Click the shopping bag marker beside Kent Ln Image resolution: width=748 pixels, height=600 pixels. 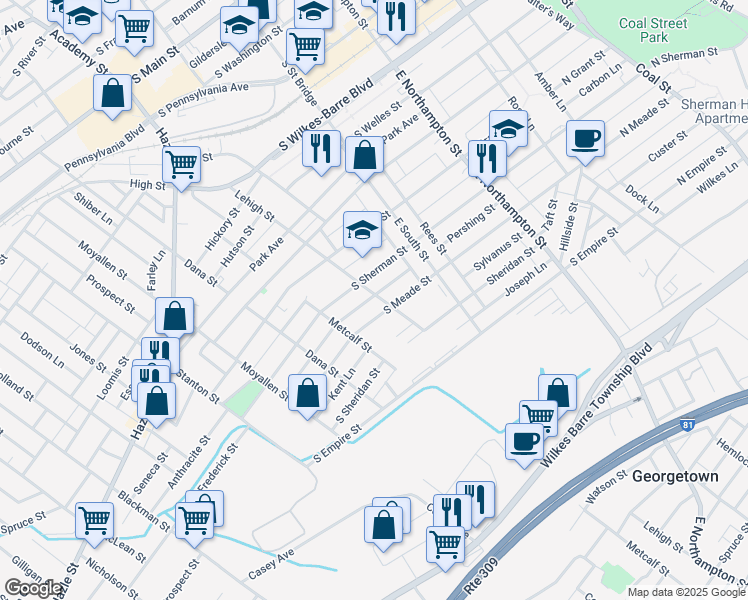tap(308, 393)
